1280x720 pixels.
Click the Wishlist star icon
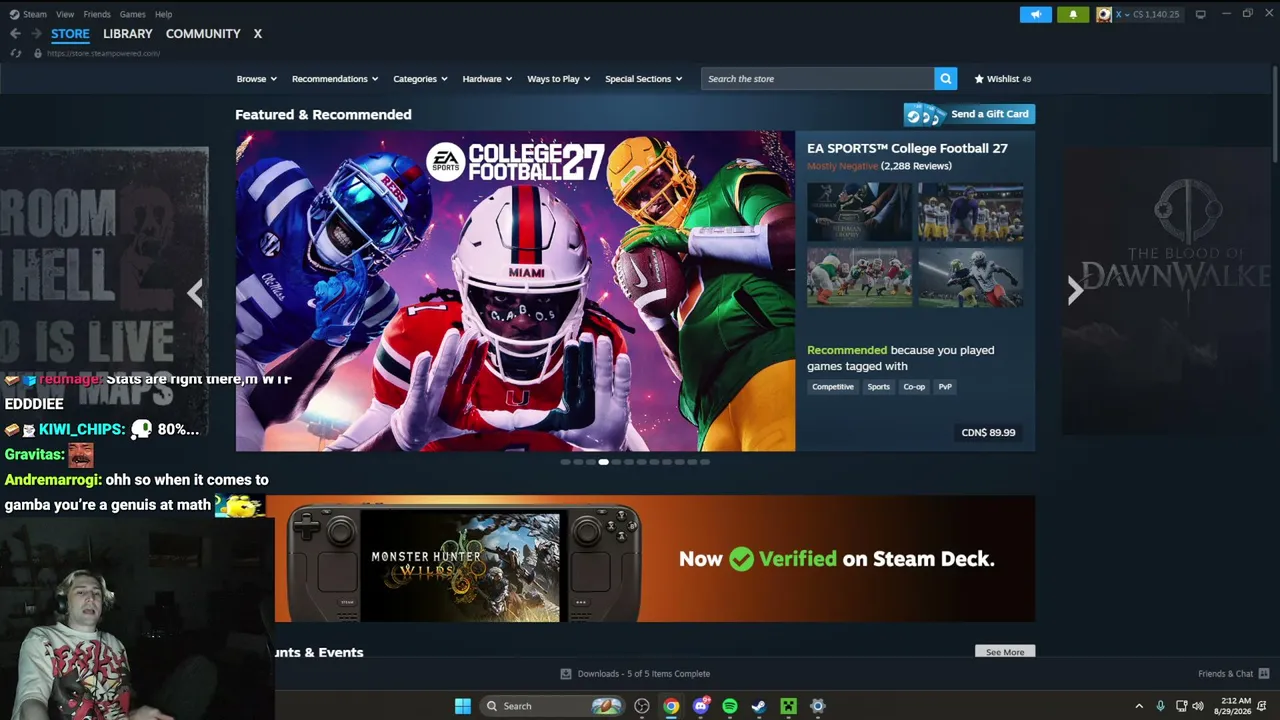point(979,79)
